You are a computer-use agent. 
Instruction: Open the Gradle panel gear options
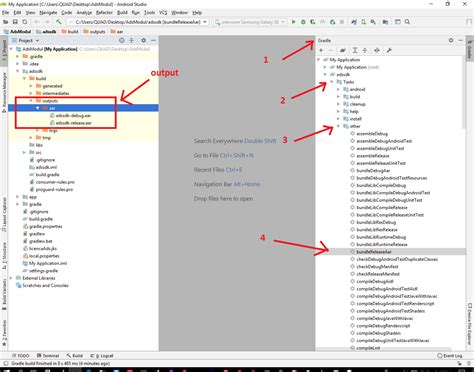point(451,40)
